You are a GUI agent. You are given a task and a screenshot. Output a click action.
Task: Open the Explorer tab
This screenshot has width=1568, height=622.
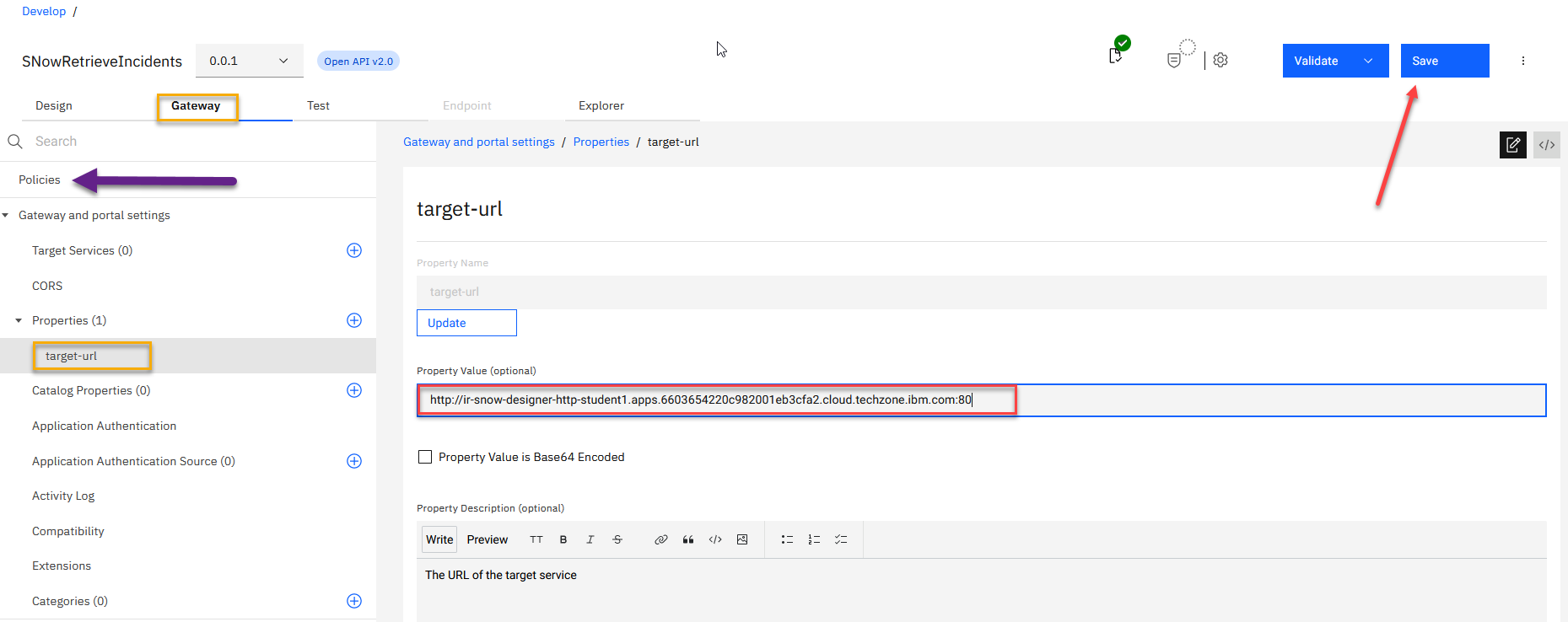click(601, 105)
